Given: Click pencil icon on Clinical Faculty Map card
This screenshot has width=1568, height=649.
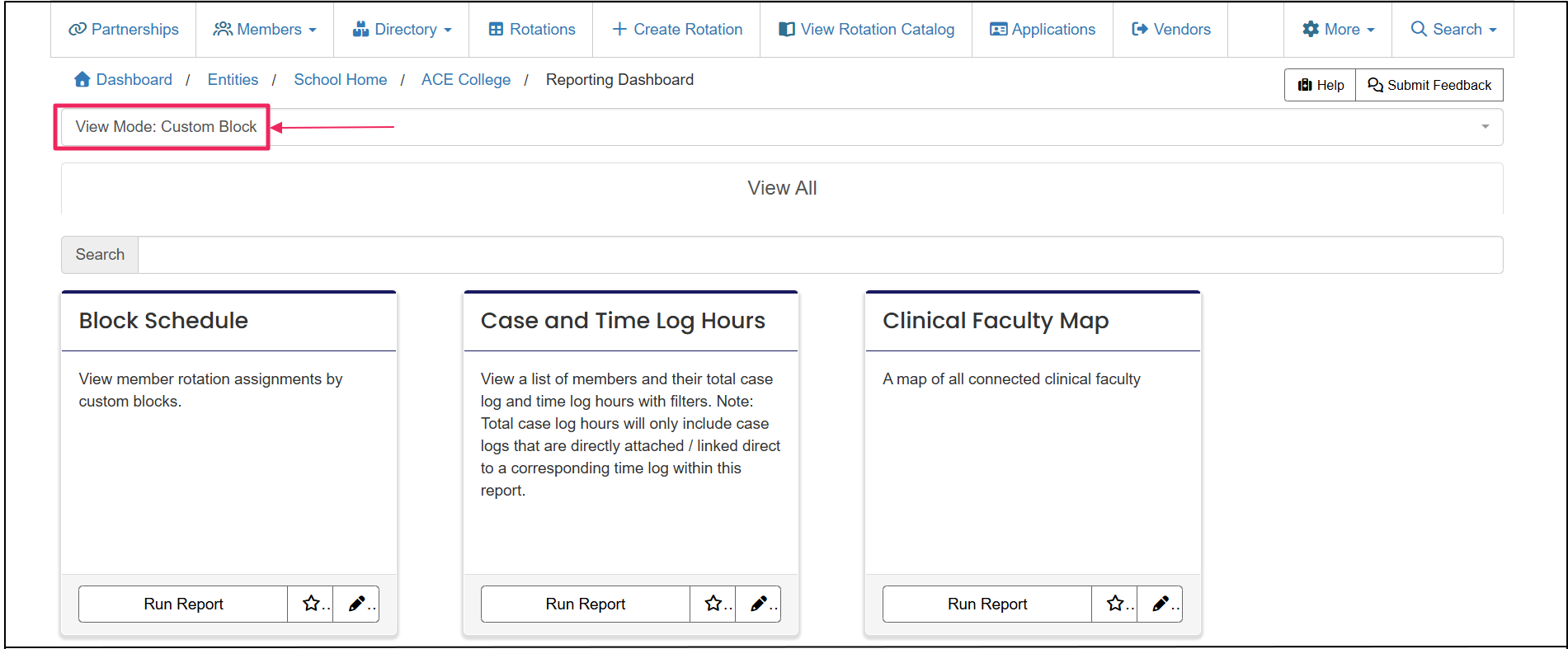Looking at the screenshot, I should click(1160, 604).
